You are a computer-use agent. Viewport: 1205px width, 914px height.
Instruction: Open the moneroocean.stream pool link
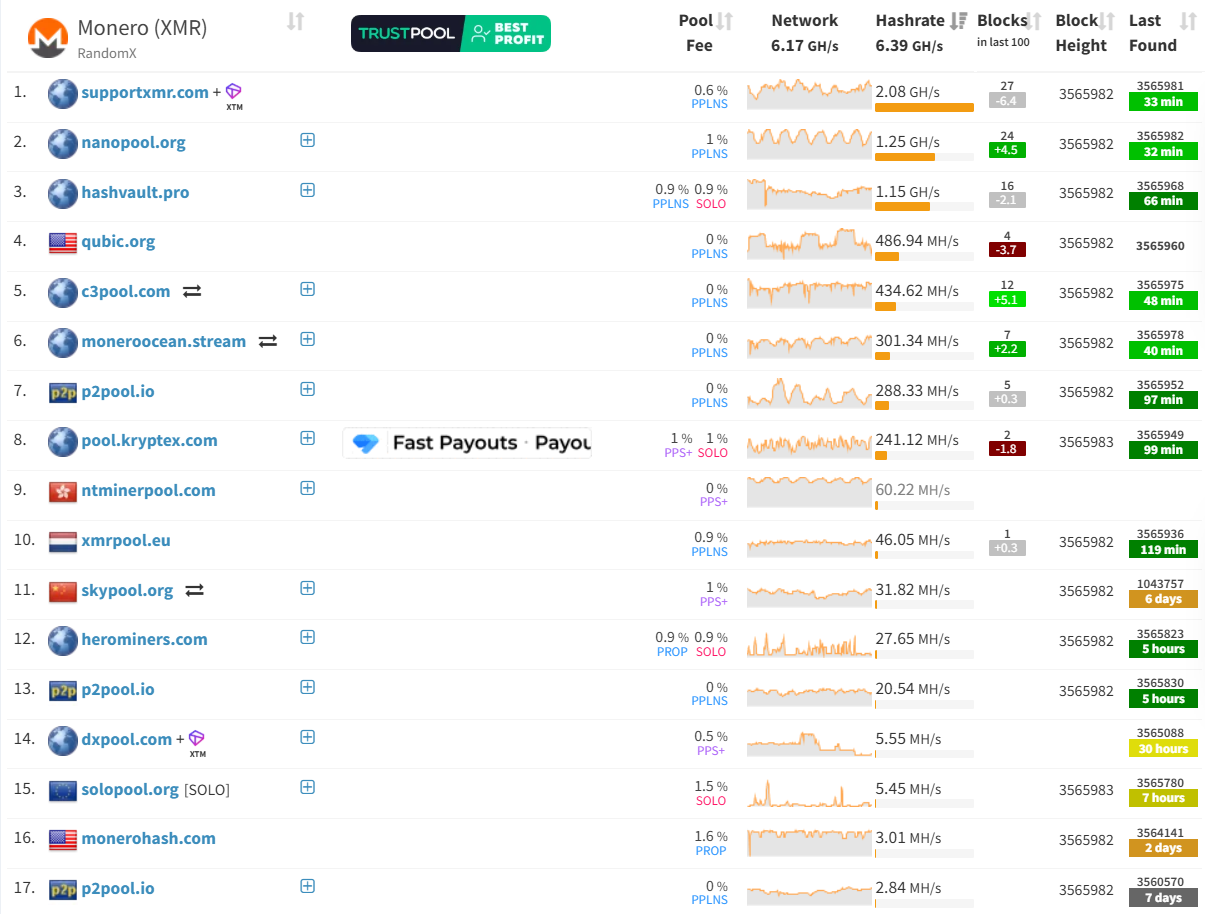click(x=164, y=341)
